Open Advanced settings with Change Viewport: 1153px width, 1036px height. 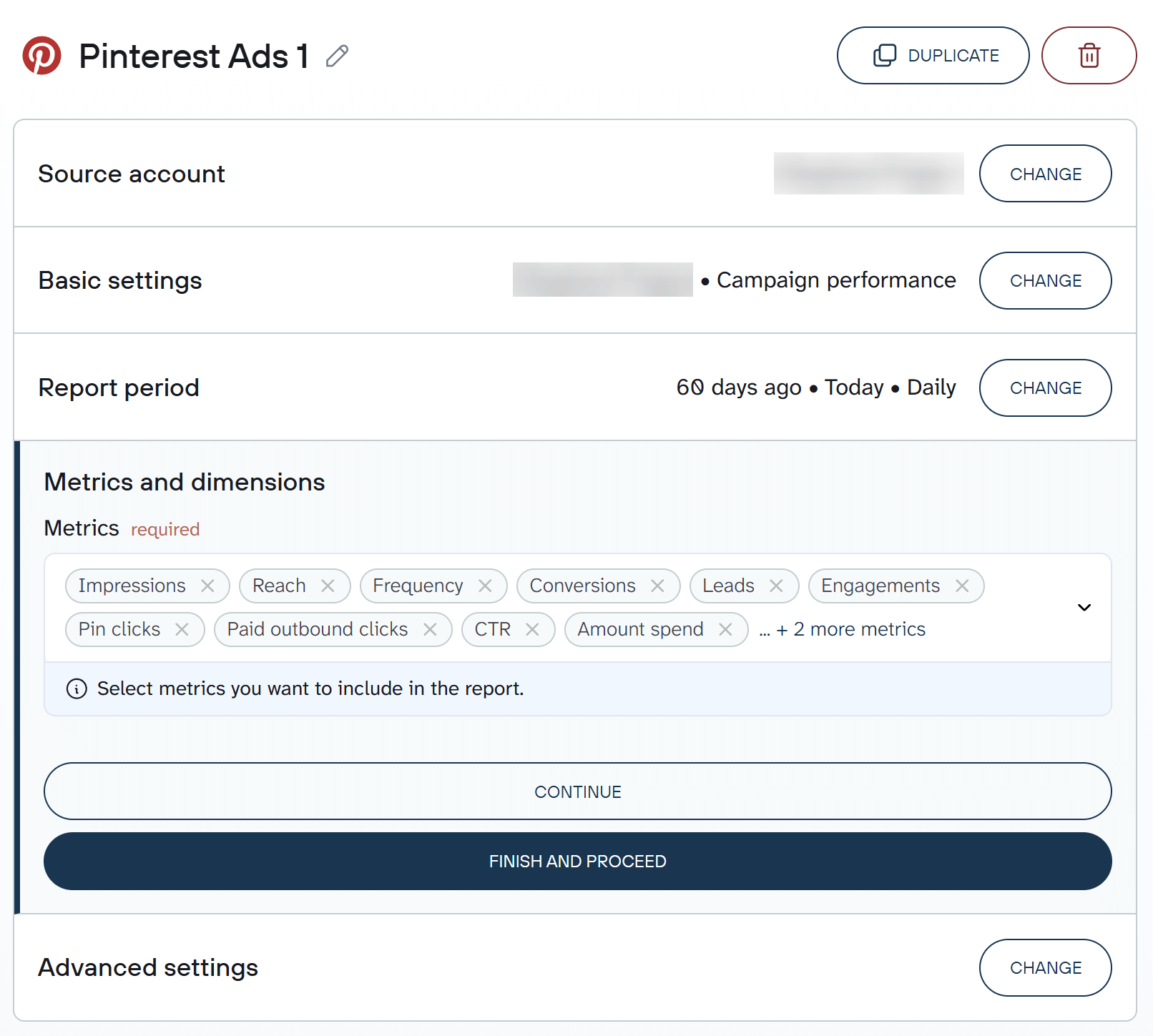1045,967
